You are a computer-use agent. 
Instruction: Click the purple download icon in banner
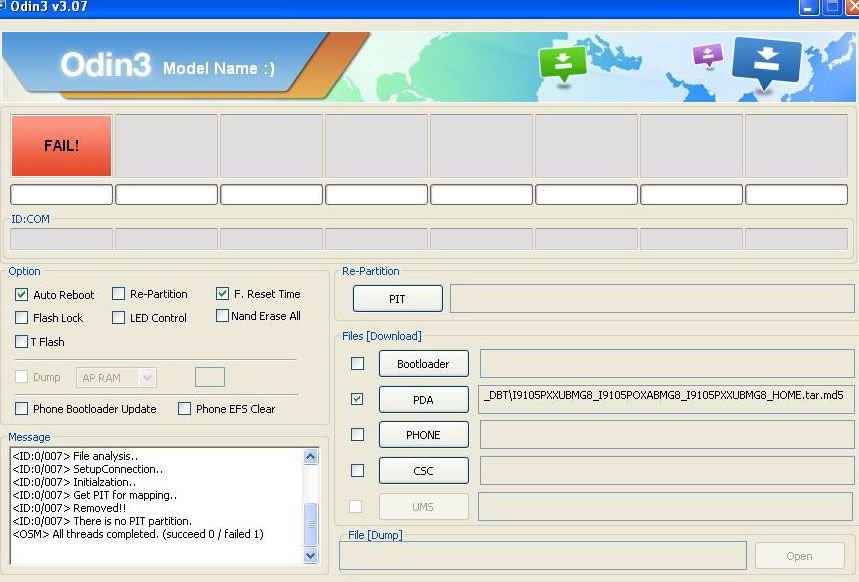pyautogui.click(x=708, y=55)
